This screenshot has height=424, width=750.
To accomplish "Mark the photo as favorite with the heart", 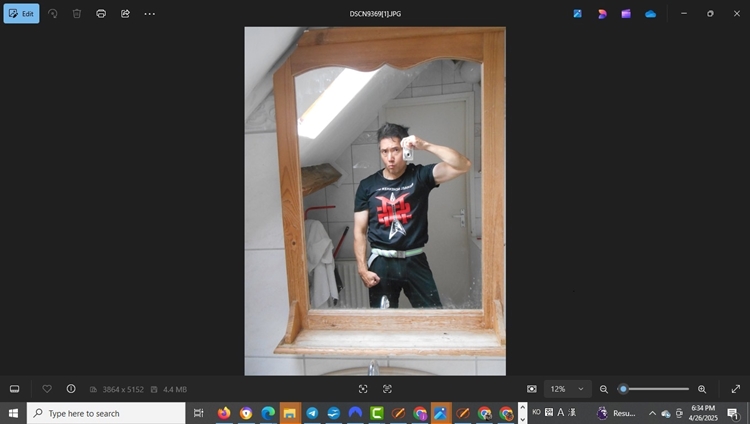I will click(47, 389).
